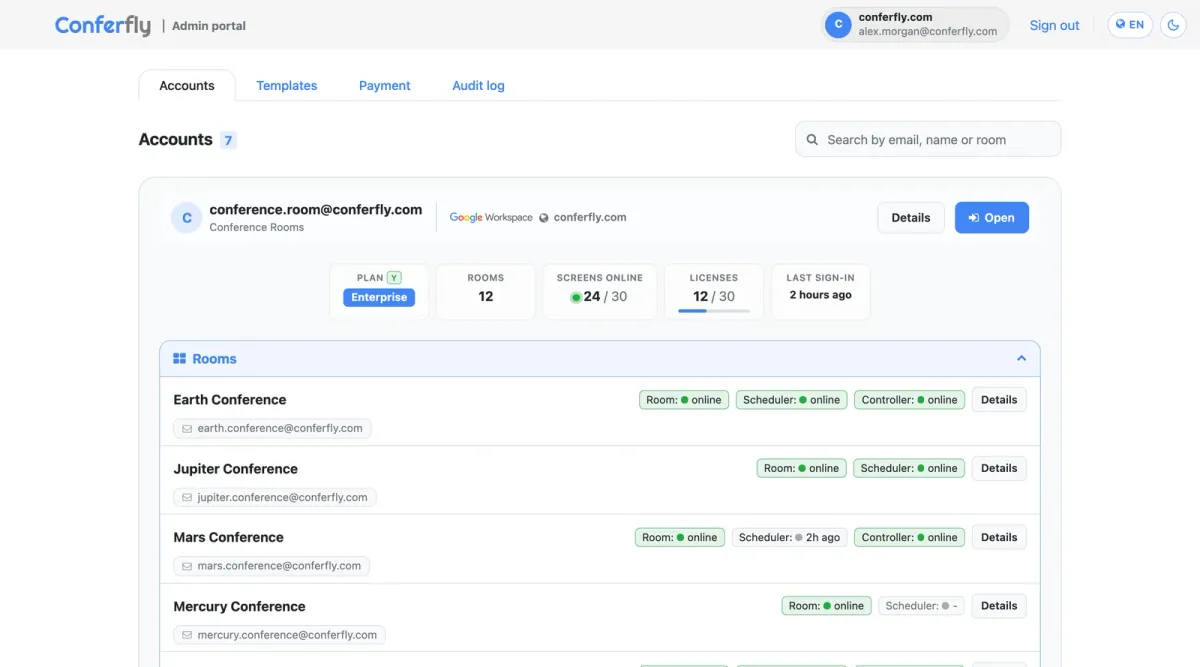Open account Details button
This screenshot has width=1200, height=667.
pos(911,217)
